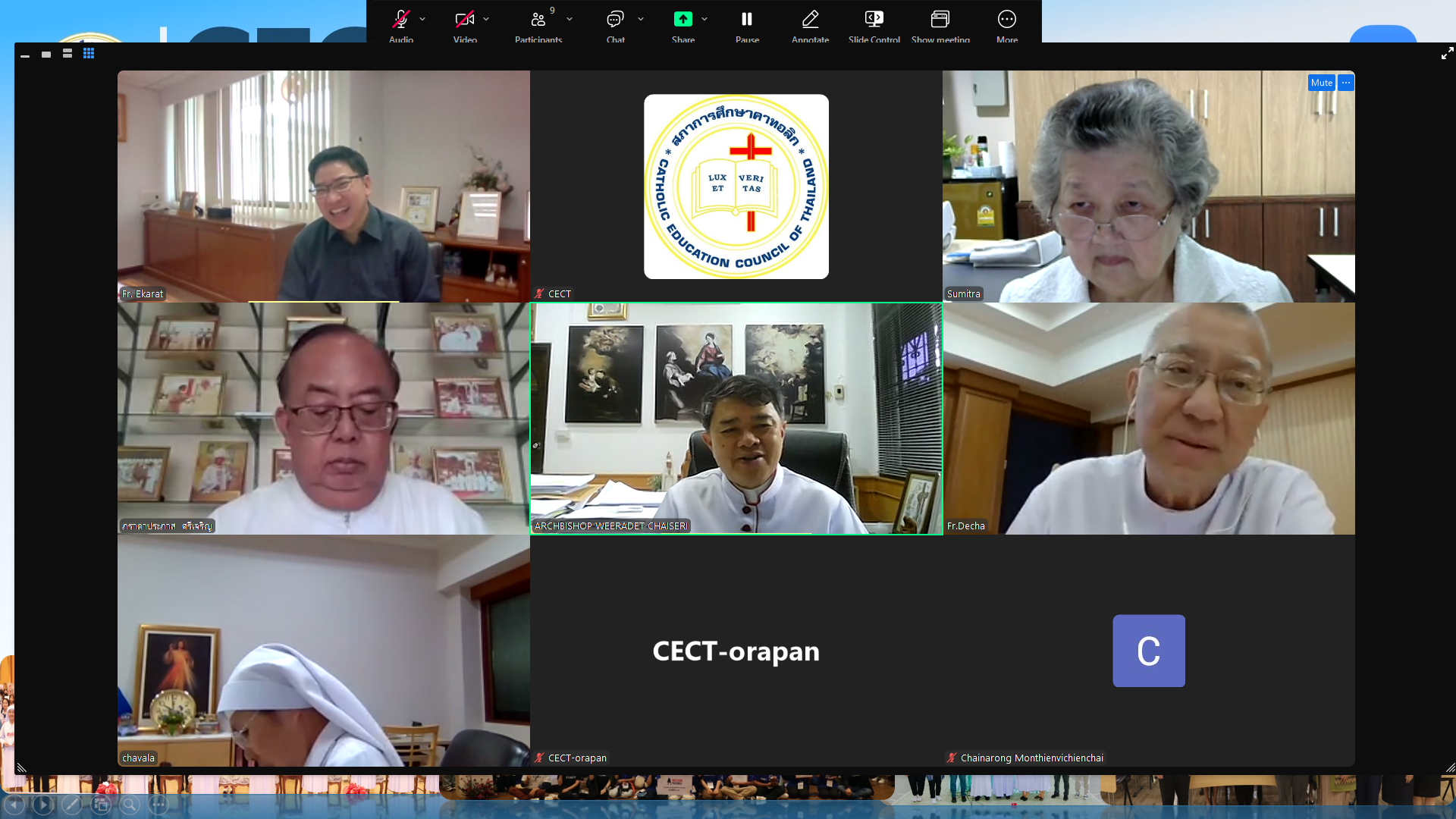Select the CECT logo tile
Viewport: 1456px width, 819px height.
[x=736, y=187]
